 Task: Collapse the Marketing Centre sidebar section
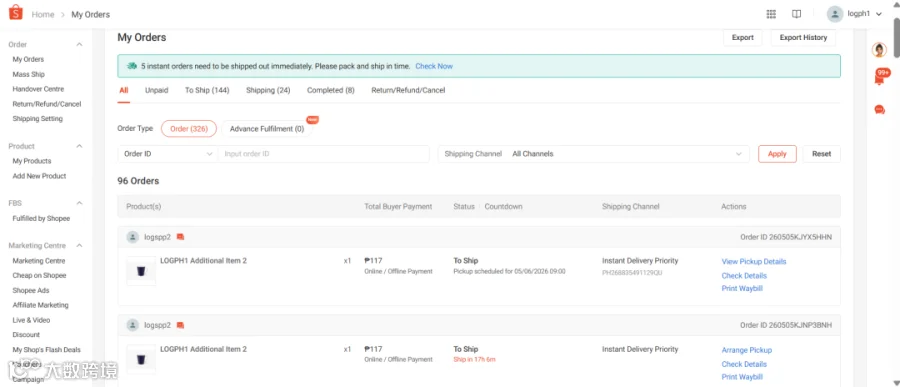80,245
